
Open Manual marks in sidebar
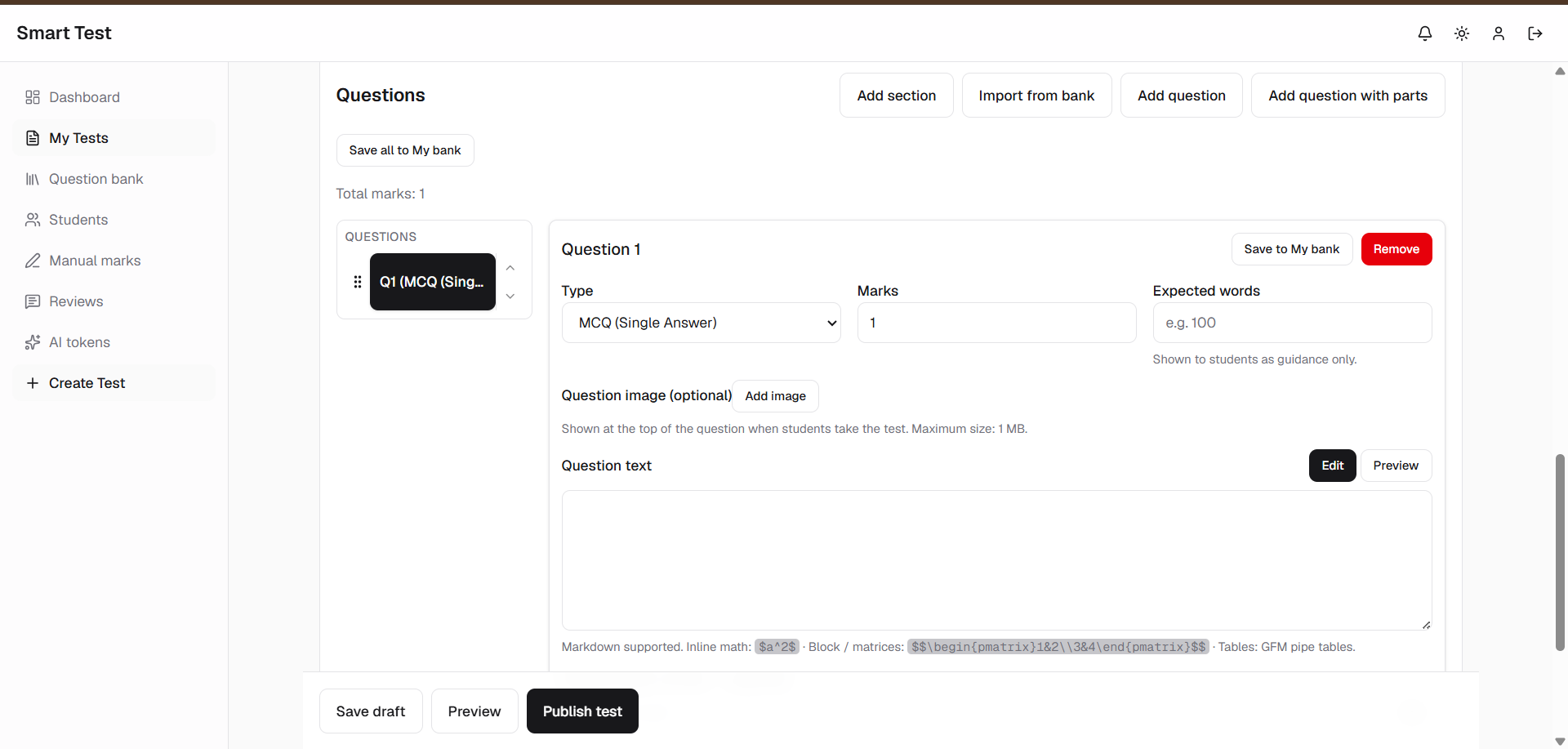click(x=114, y=261)
